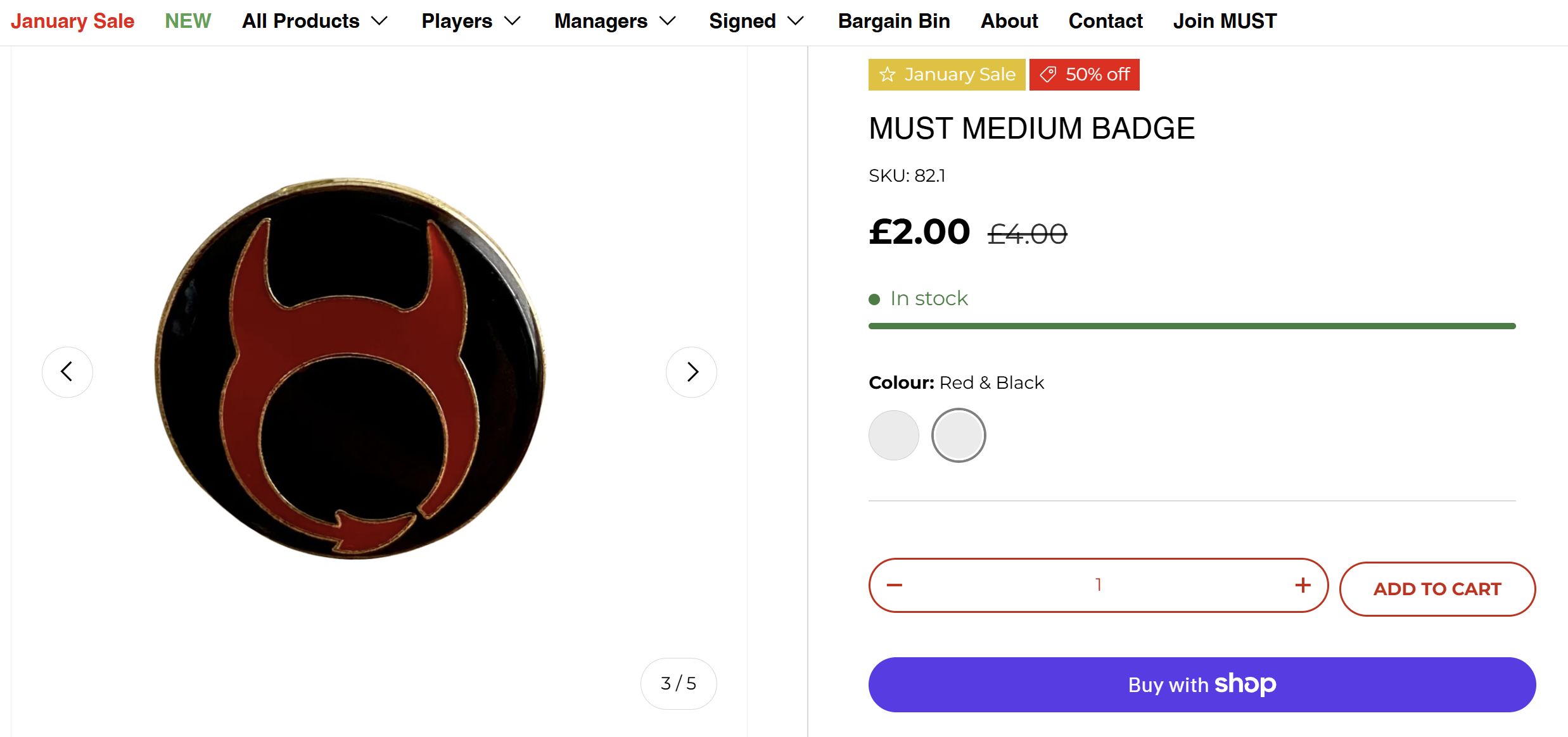This screenshot has height=737, width=1568.
Task: Open the Join MUST link
Action: [1225, 21]
